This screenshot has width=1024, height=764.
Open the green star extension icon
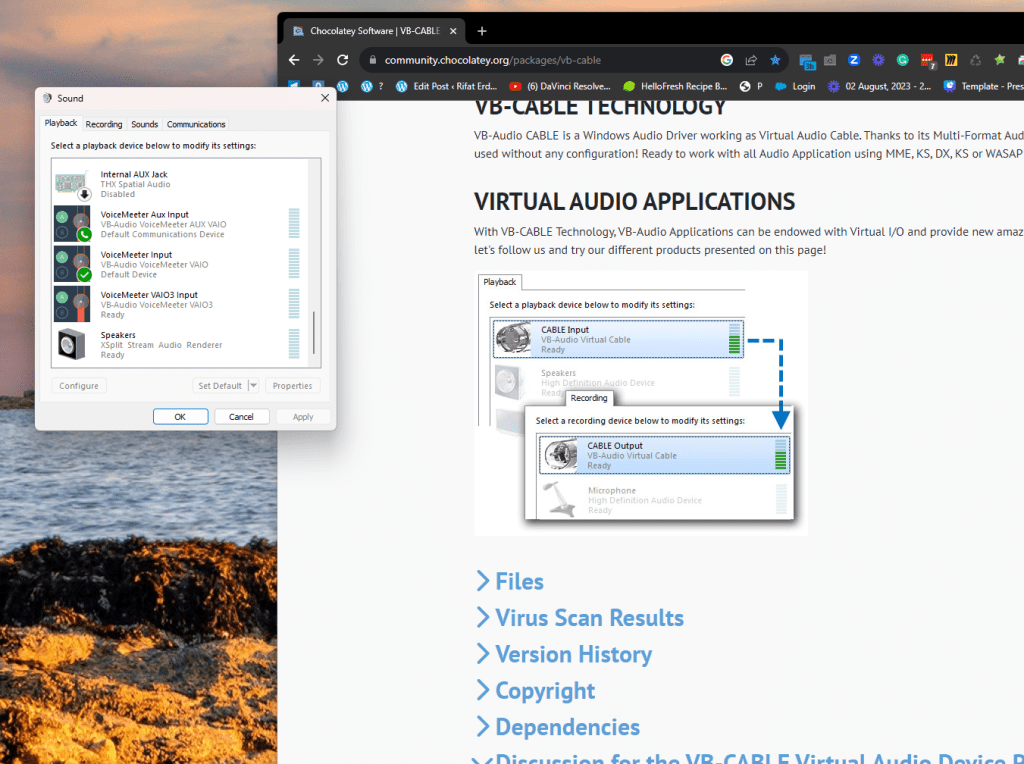[x=999, y=60]
